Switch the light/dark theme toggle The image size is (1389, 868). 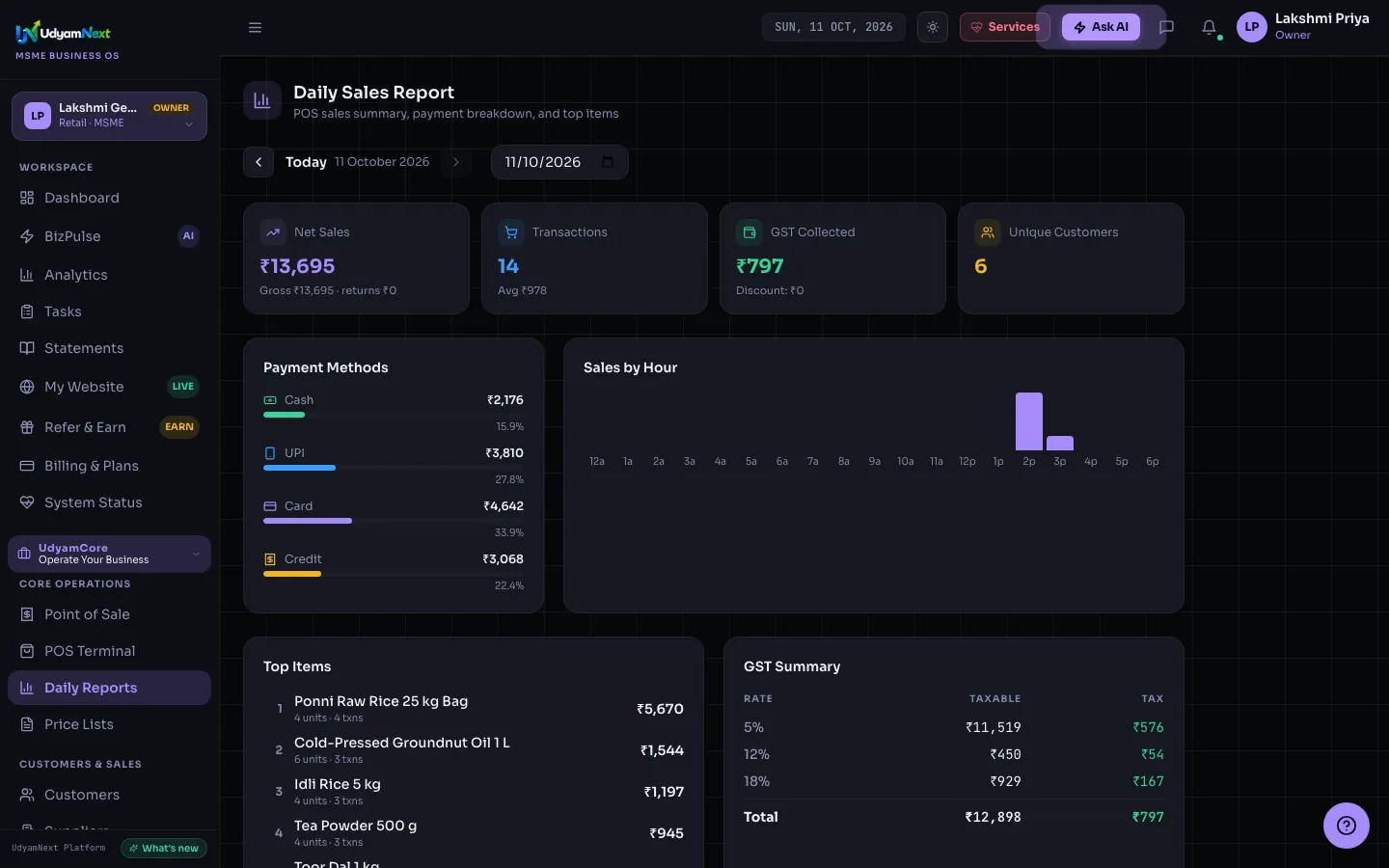(x=933, y=27)
